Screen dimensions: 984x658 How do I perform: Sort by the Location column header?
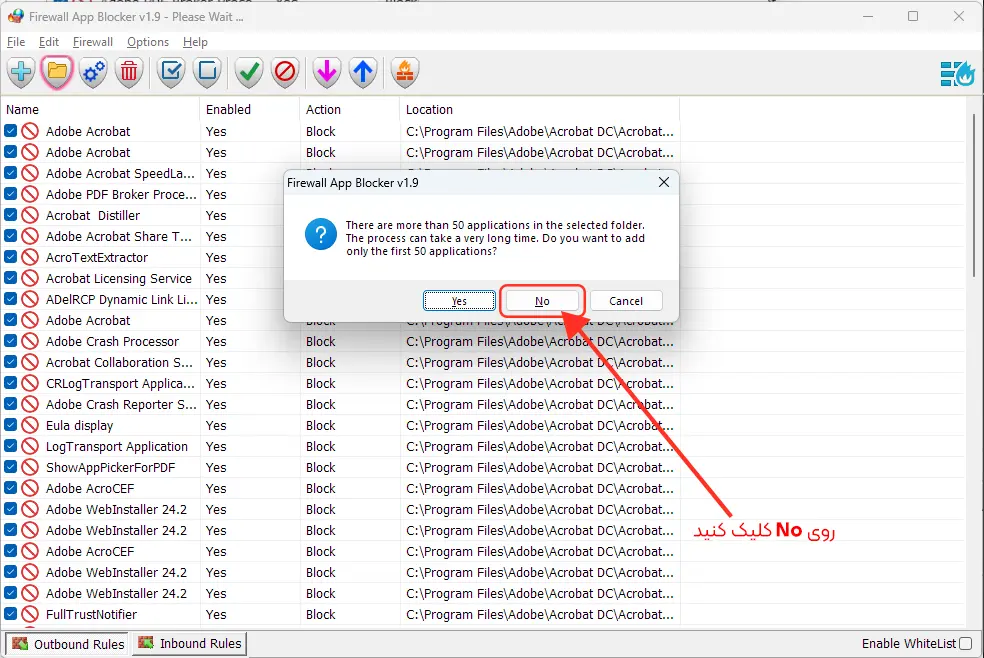[540, 109]
